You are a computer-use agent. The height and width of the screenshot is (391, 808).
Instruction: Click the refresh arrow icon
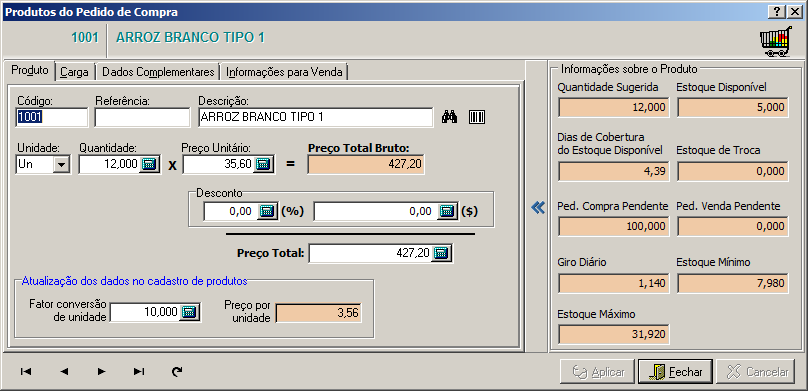click(177, 371)
